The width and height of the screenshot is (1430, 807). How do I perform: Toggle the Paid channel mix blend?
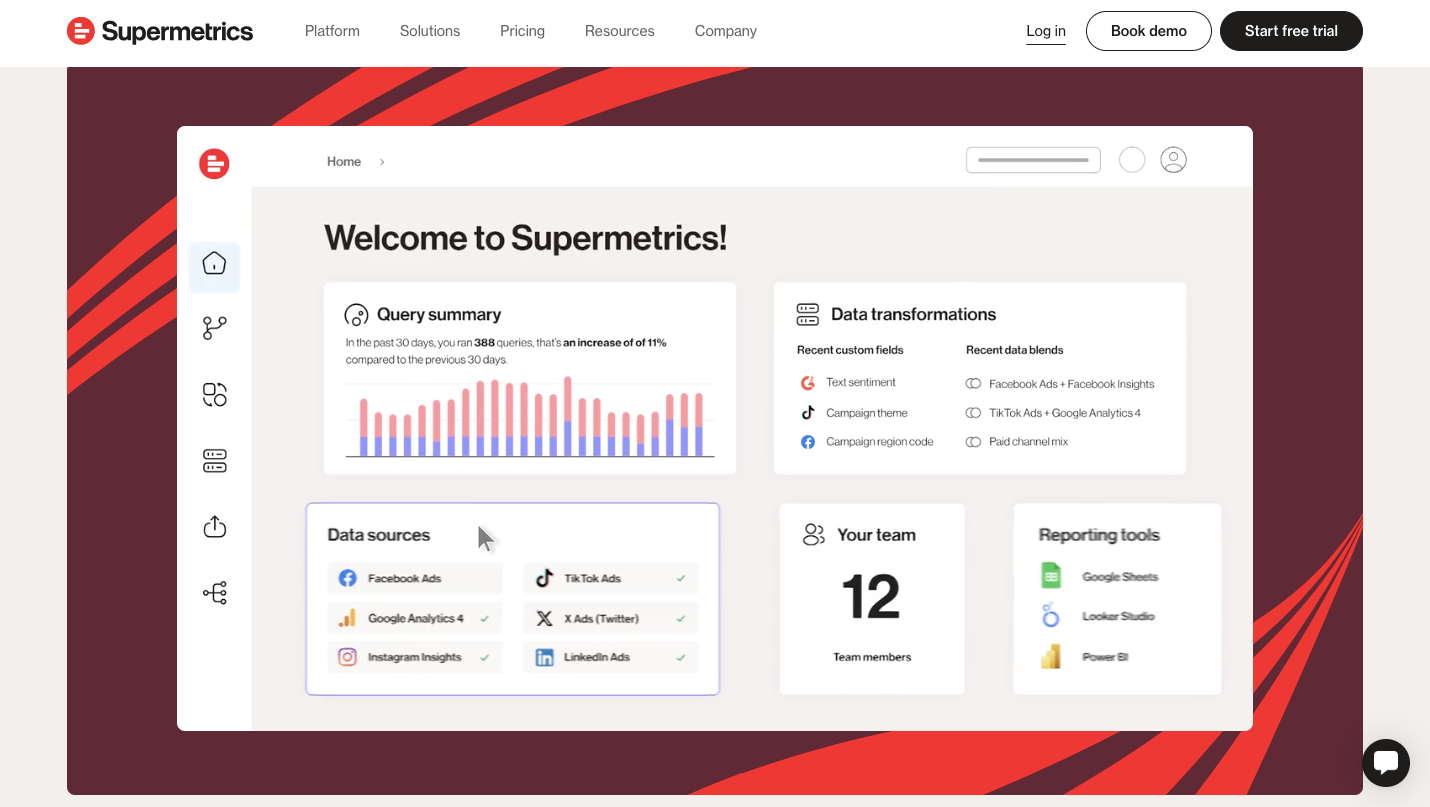[x=973, y=442]
